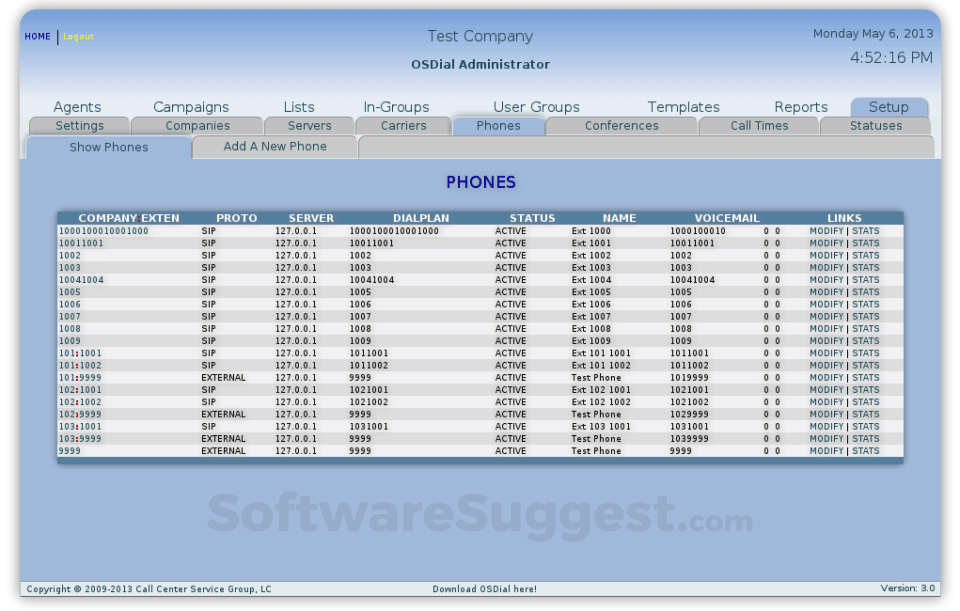
Task: Click MODIFY for extension 9999
Action: pyautogui.click(x=826, y=451)
